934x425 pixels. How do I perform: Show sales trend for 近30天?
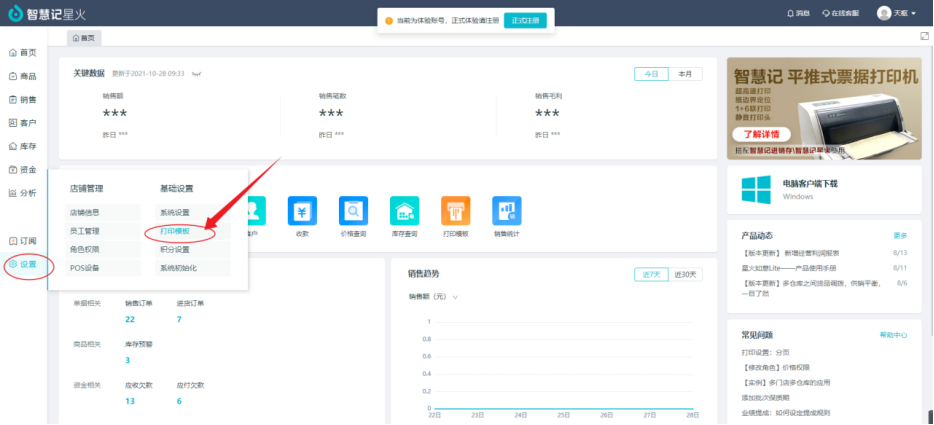pos(685,275)
